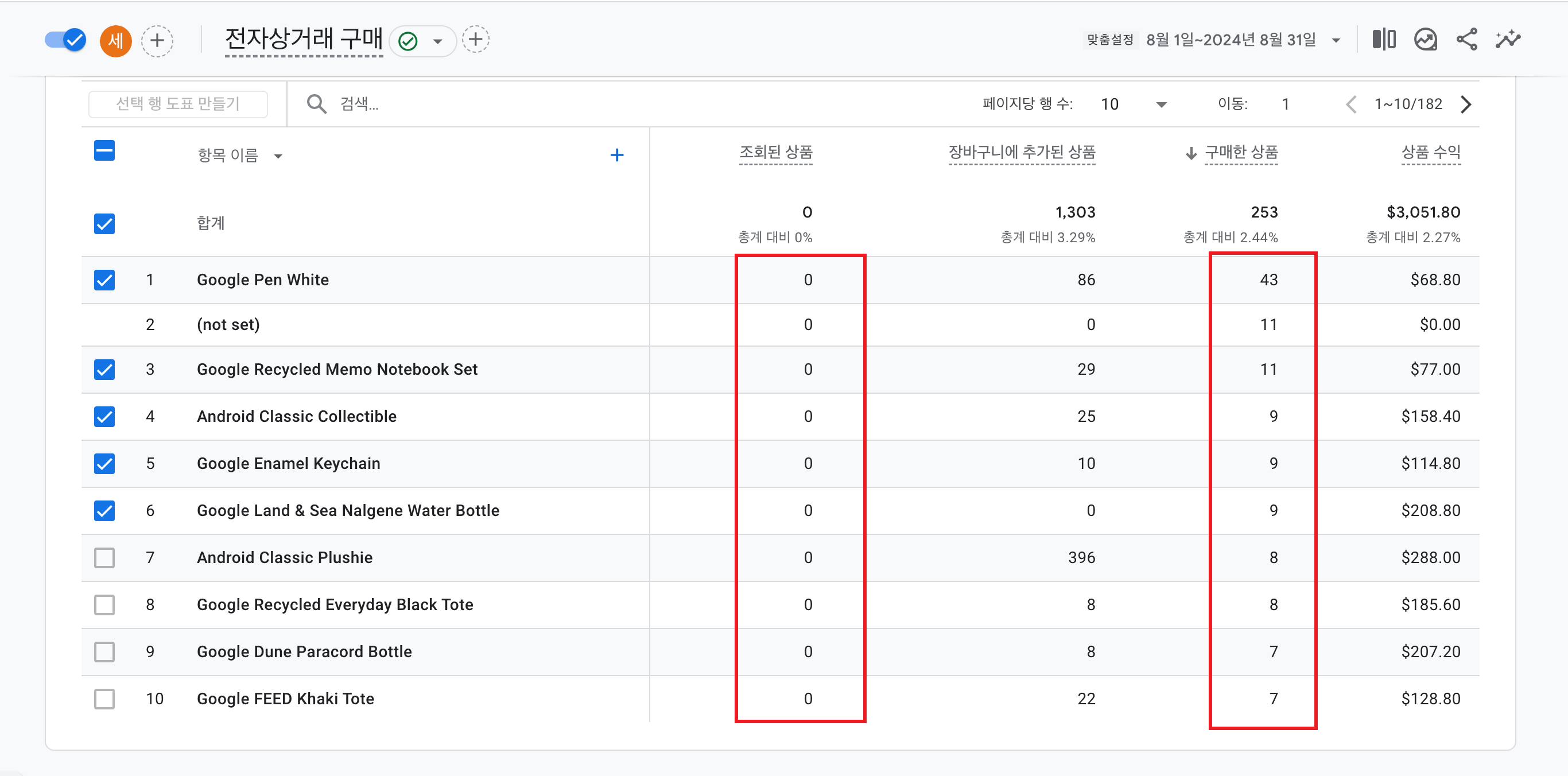Click the sort arrow beside 구매한 상품
Screen dimensions: 1568x776
point(1191,153)
